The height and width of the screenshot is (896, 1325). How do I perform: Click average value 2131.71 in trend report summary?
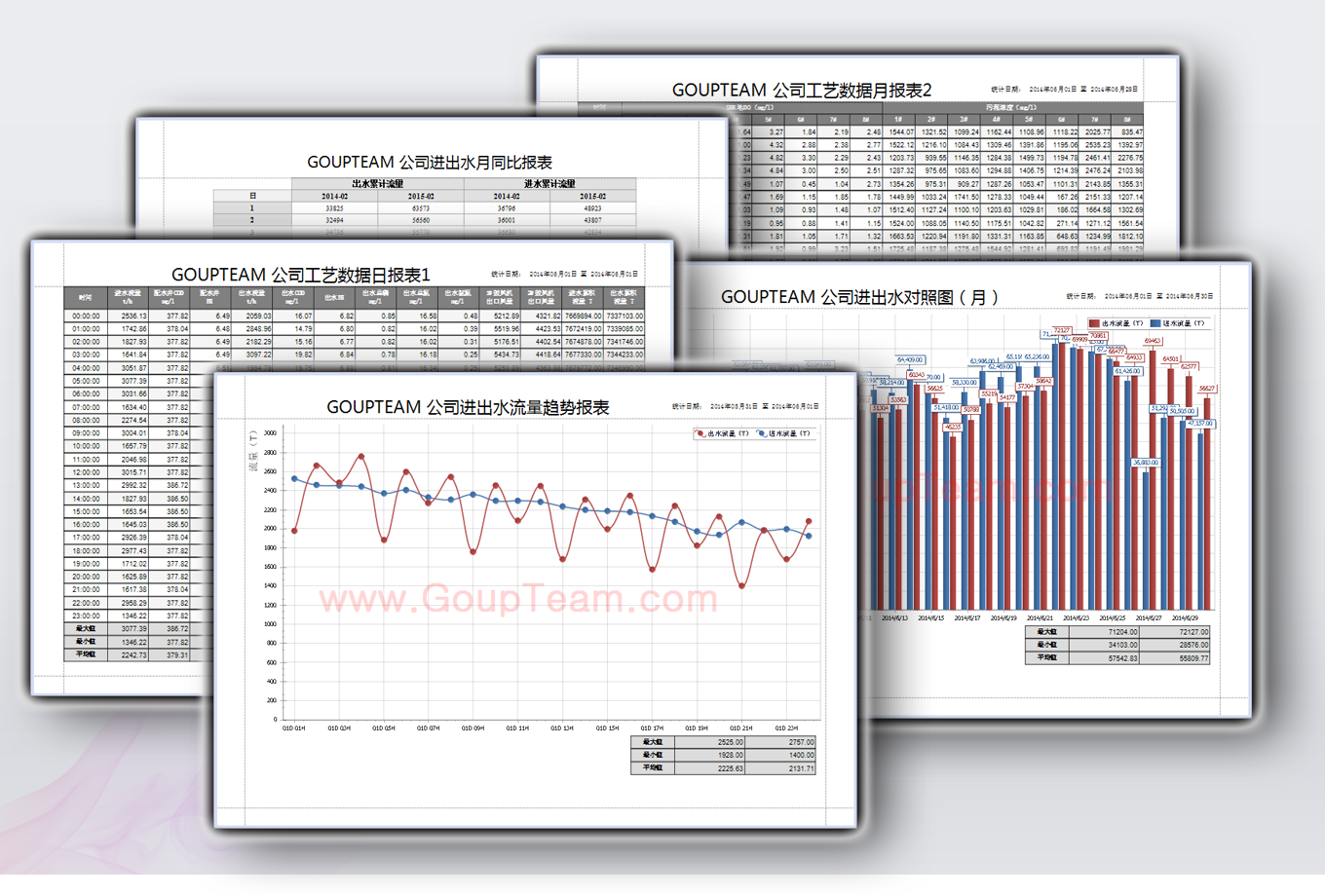801,768
